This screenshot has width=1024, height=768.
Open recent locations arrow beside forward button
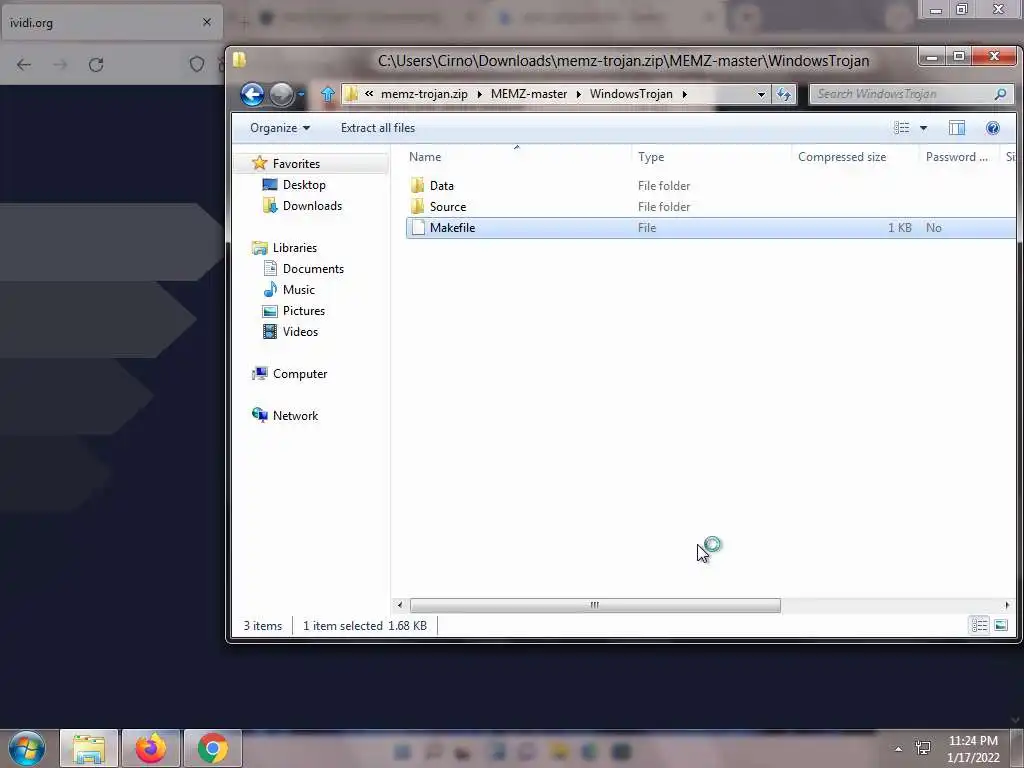tap(301, 95)
